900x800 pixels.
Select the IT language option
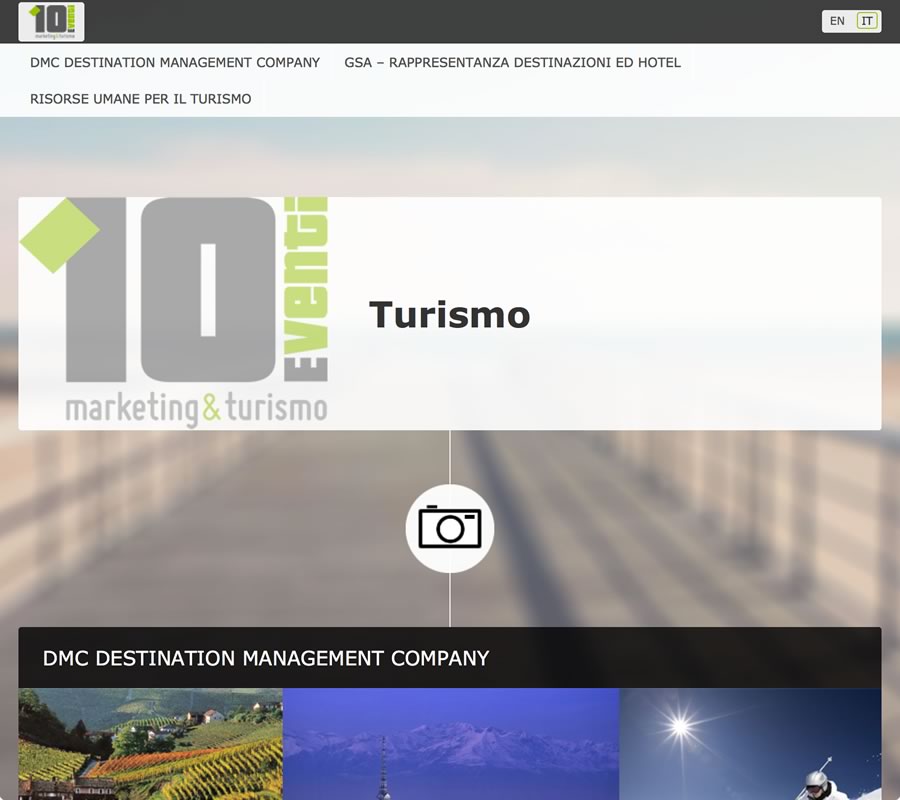coord(867,21)
